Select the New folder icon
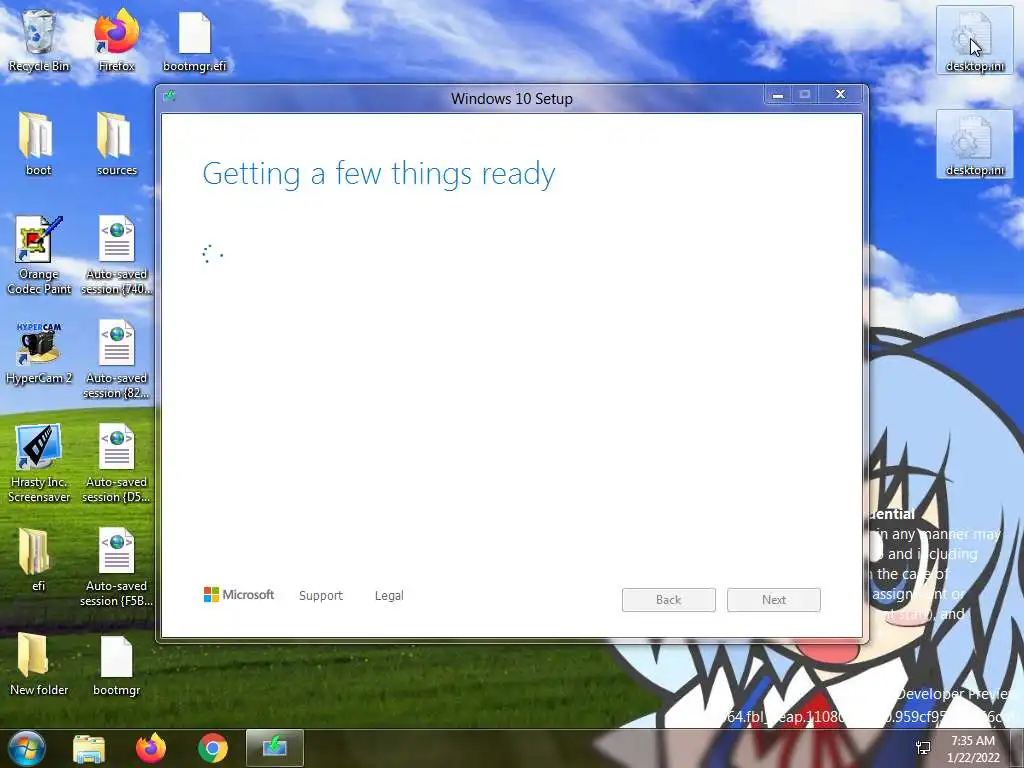1024x768 pixels. click(39, 664)
